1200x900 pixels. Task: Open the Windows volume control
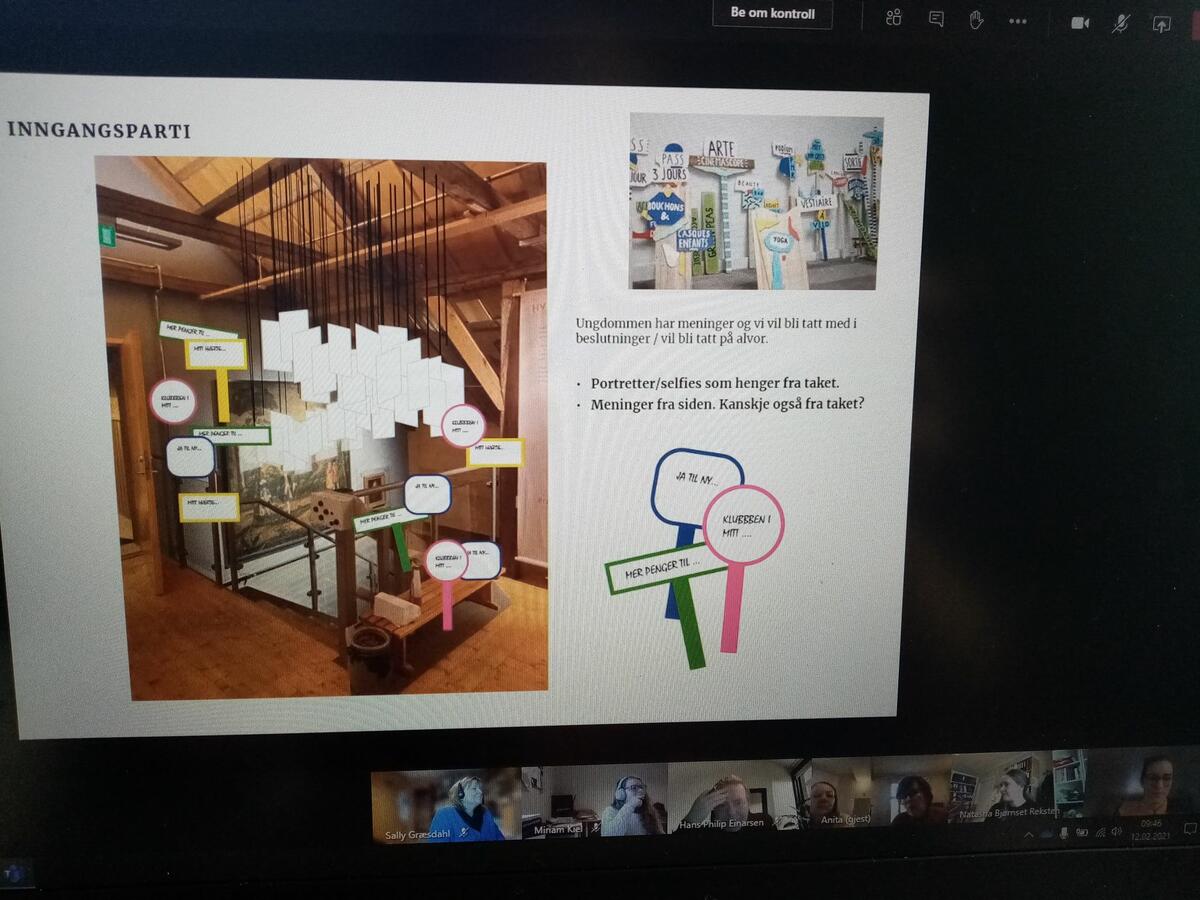(1117, 832)
